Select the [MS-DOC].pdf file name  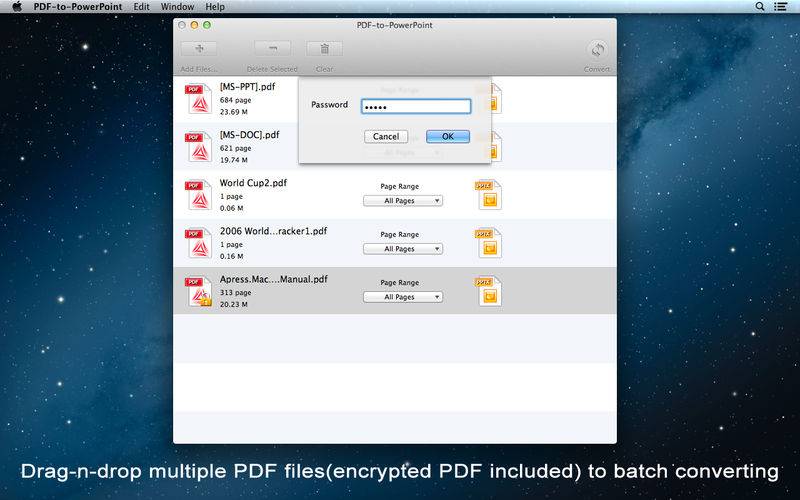tap(249, 135)
